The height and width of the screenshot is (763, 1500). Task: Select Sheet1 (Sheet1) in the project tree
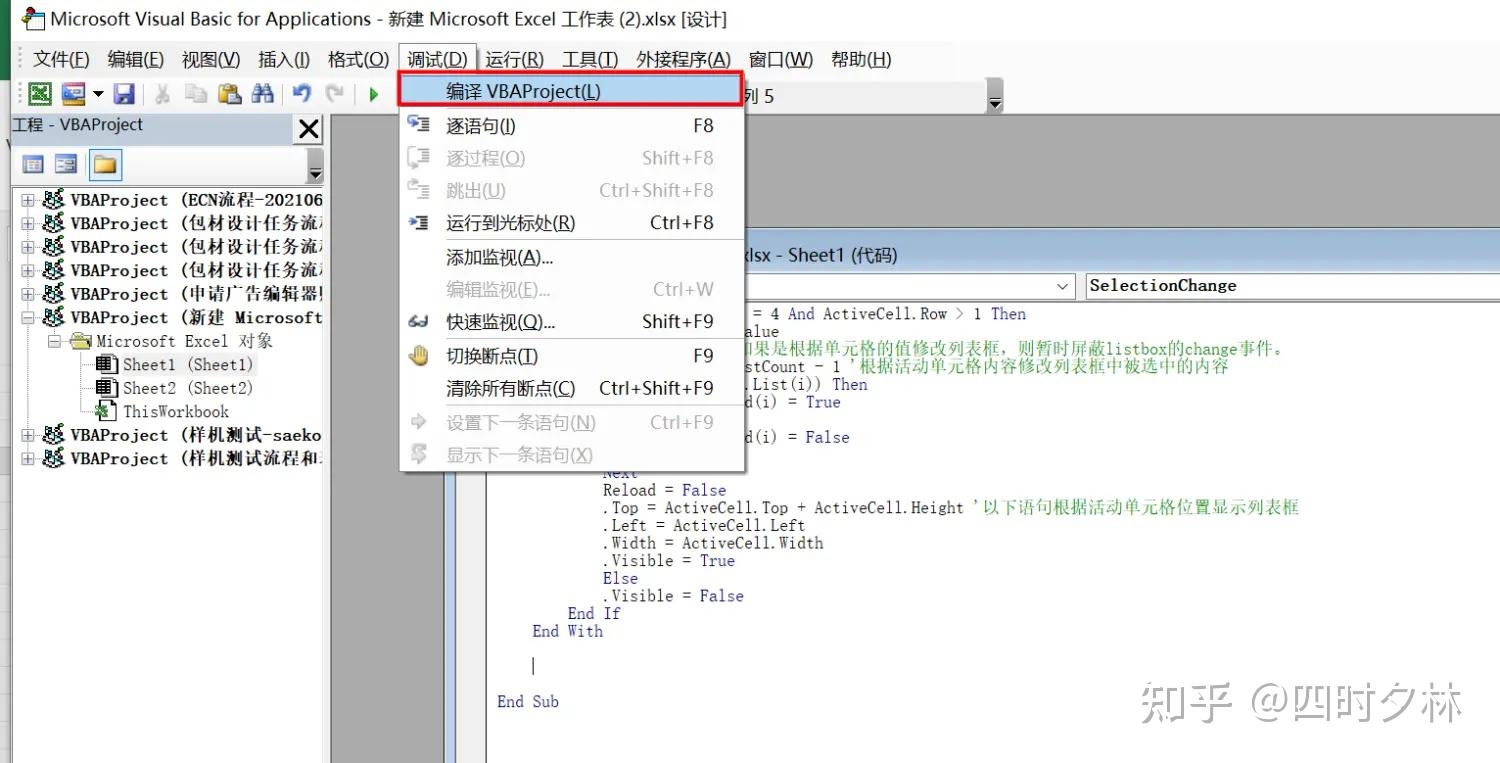pyautogui.click(x=188, y=365)
